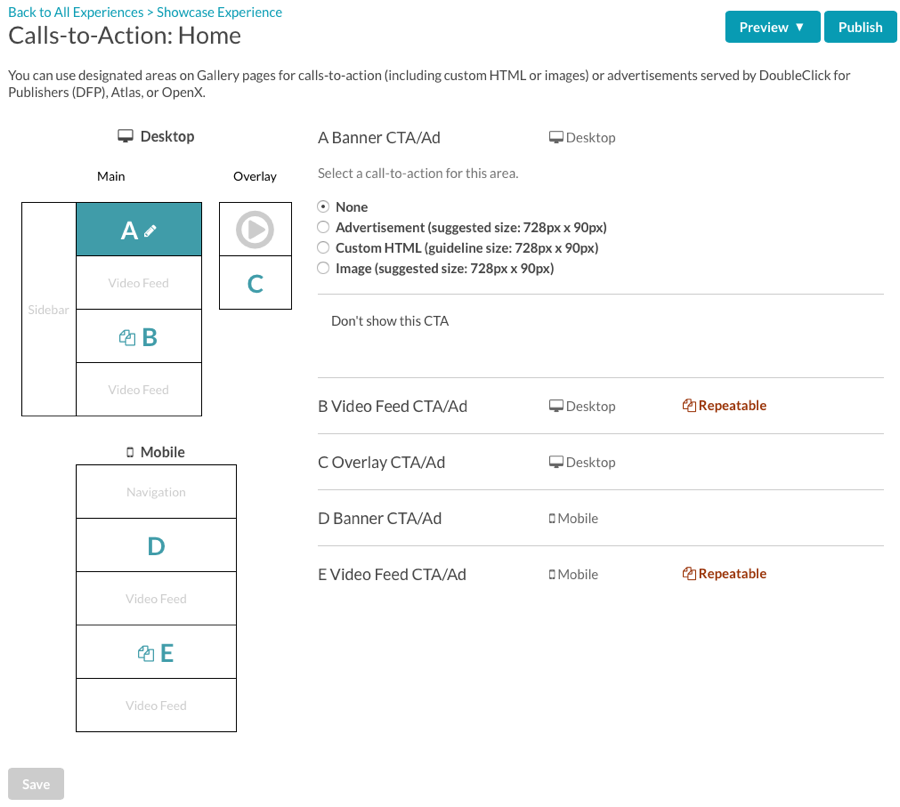Expand the E Video Feed CTA/Ad section
900x807 pixels.
(600, 574)
